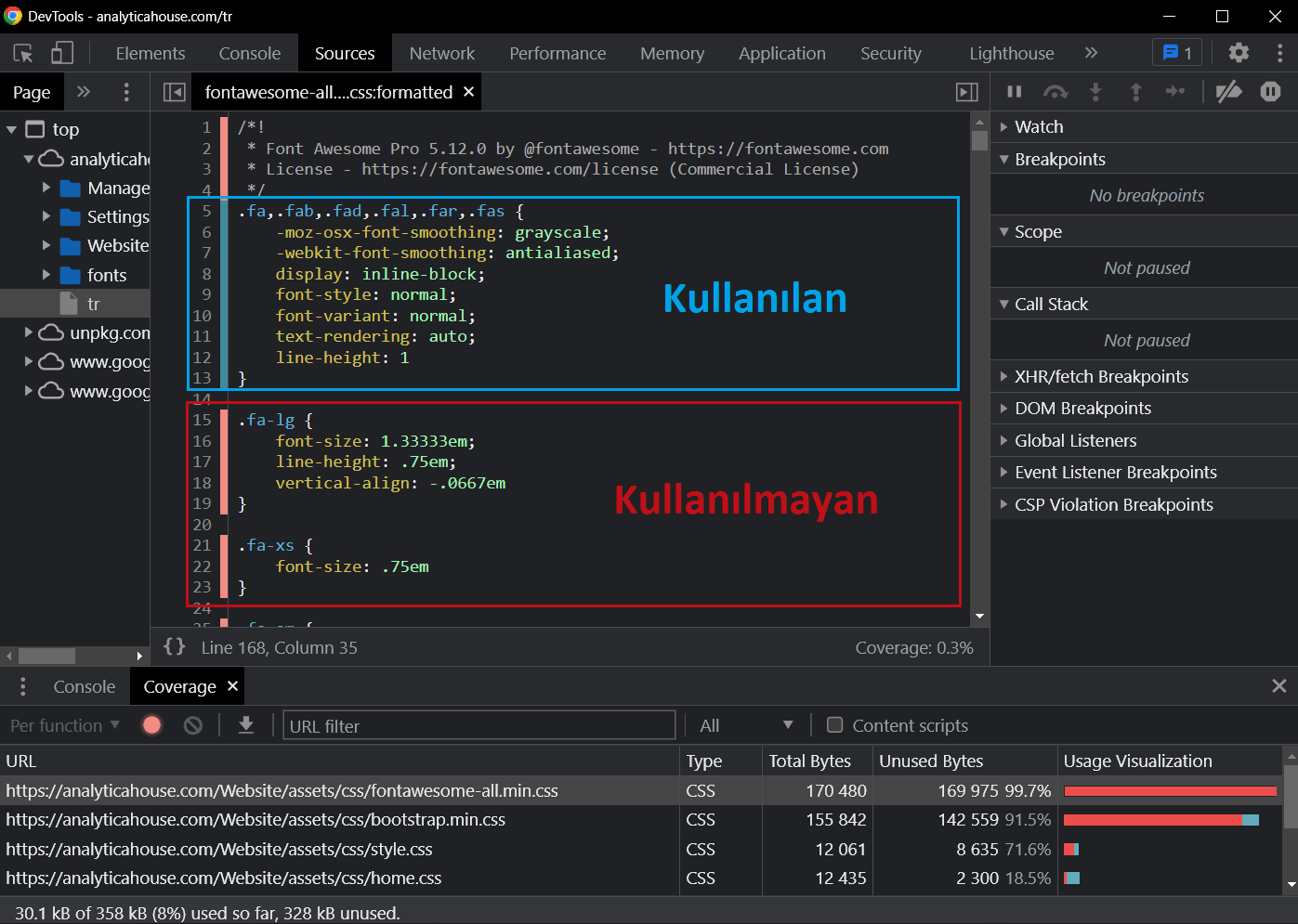The image size is (1298, 924).
Task: Switch to the Network tab
Action: tap(442, 54)
